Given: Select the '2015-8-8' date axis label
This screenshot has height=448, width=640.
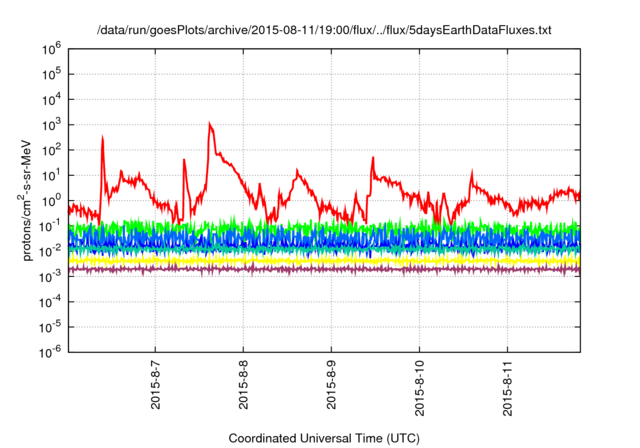Looking at the screenshot, I should coord(243,384).
